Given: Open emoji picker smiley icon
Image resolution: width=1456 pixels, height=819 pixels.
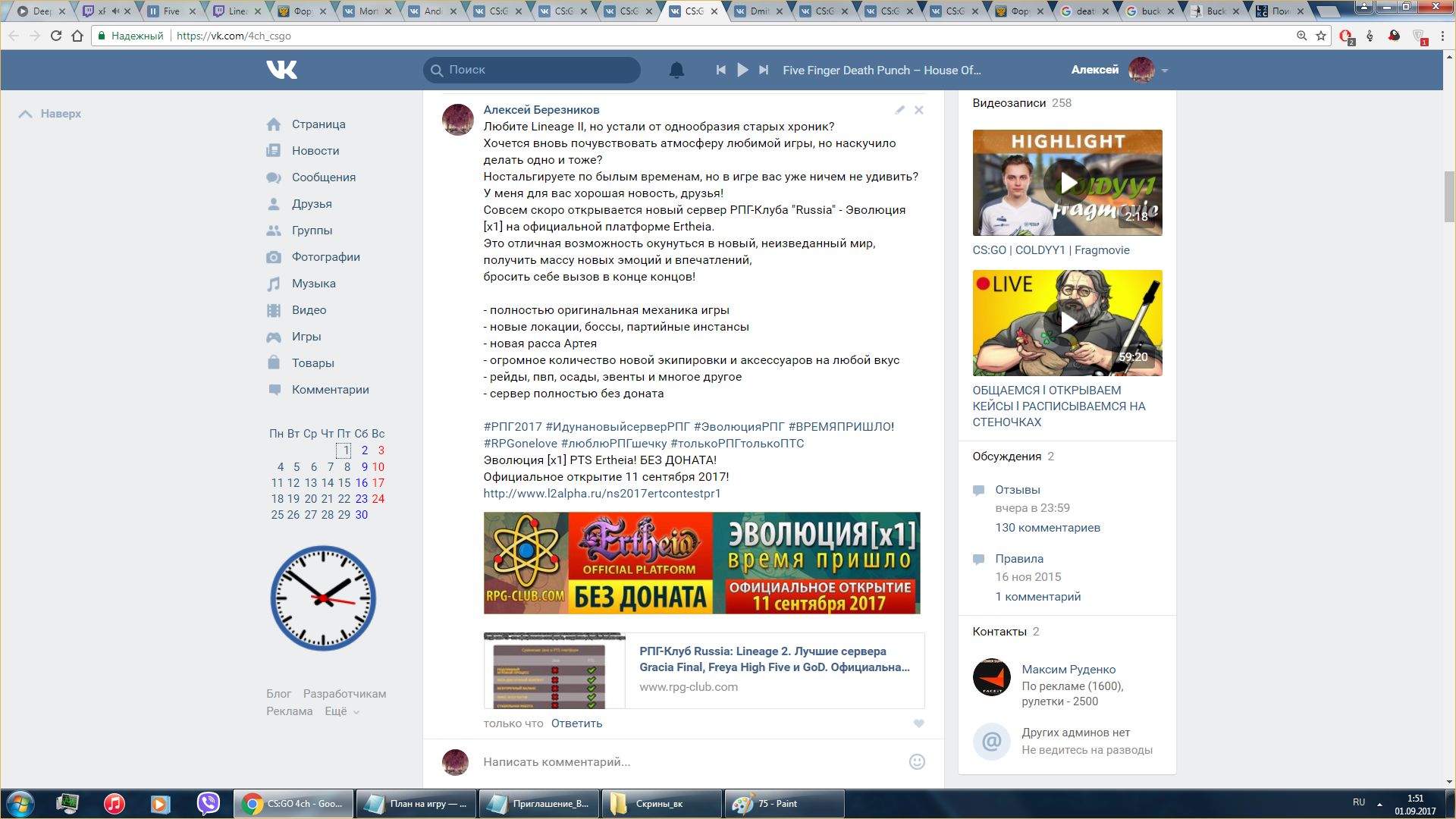Looking at the screenshot, I should coord(917,762).
